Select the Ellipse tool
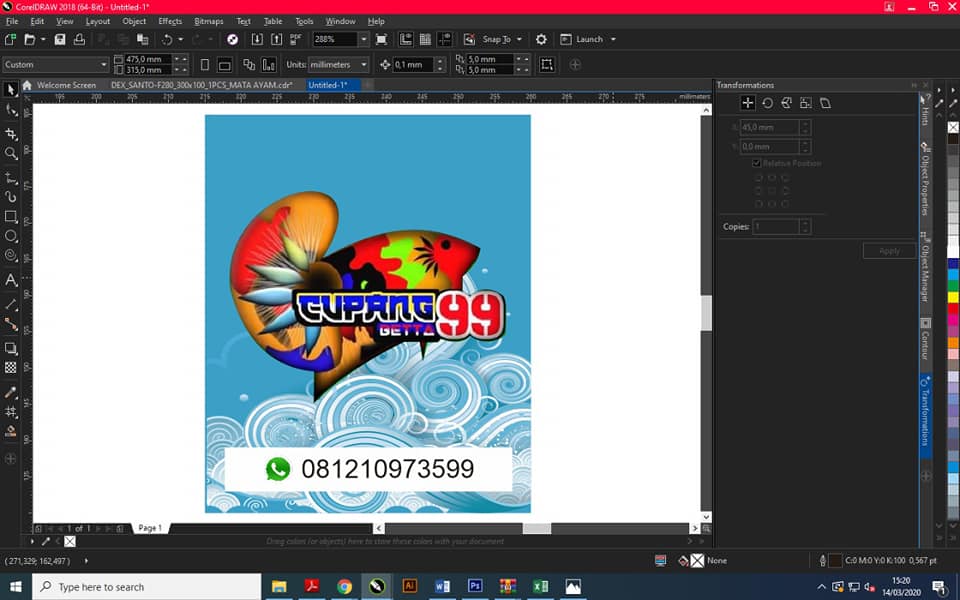 (x=10, y=236)
